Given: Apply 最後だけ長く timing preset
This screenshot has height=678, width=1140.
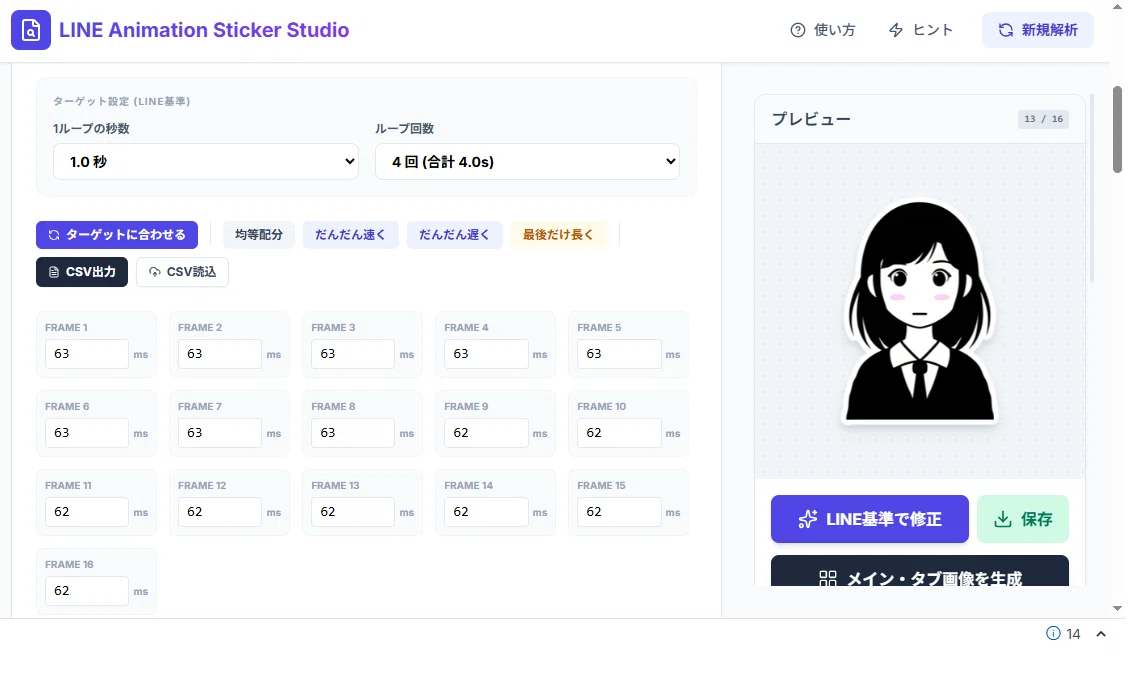Looking at the screenshot, I should (x=558, y=235).
